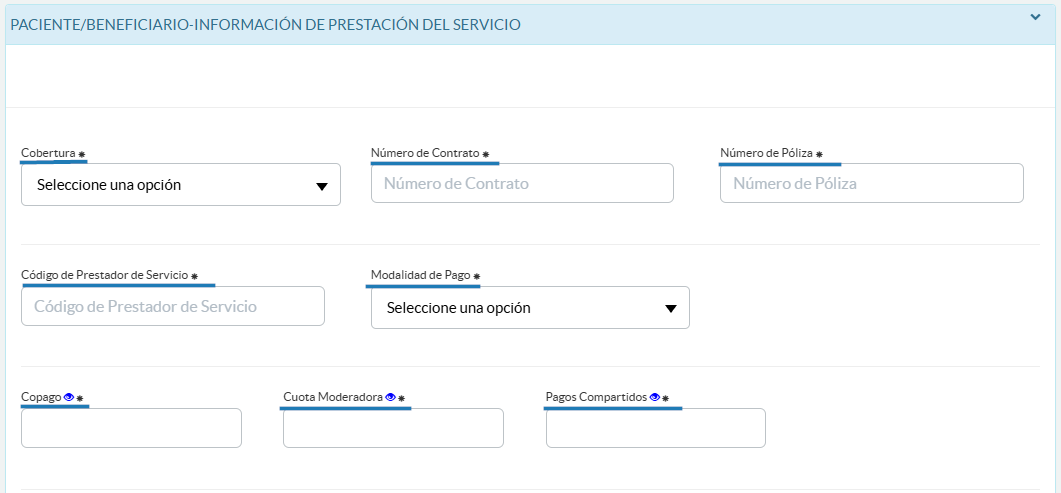1061x493 pixels.
Task: Click the Pagos Compartidos label text
Action: click(x=596, y=397)
